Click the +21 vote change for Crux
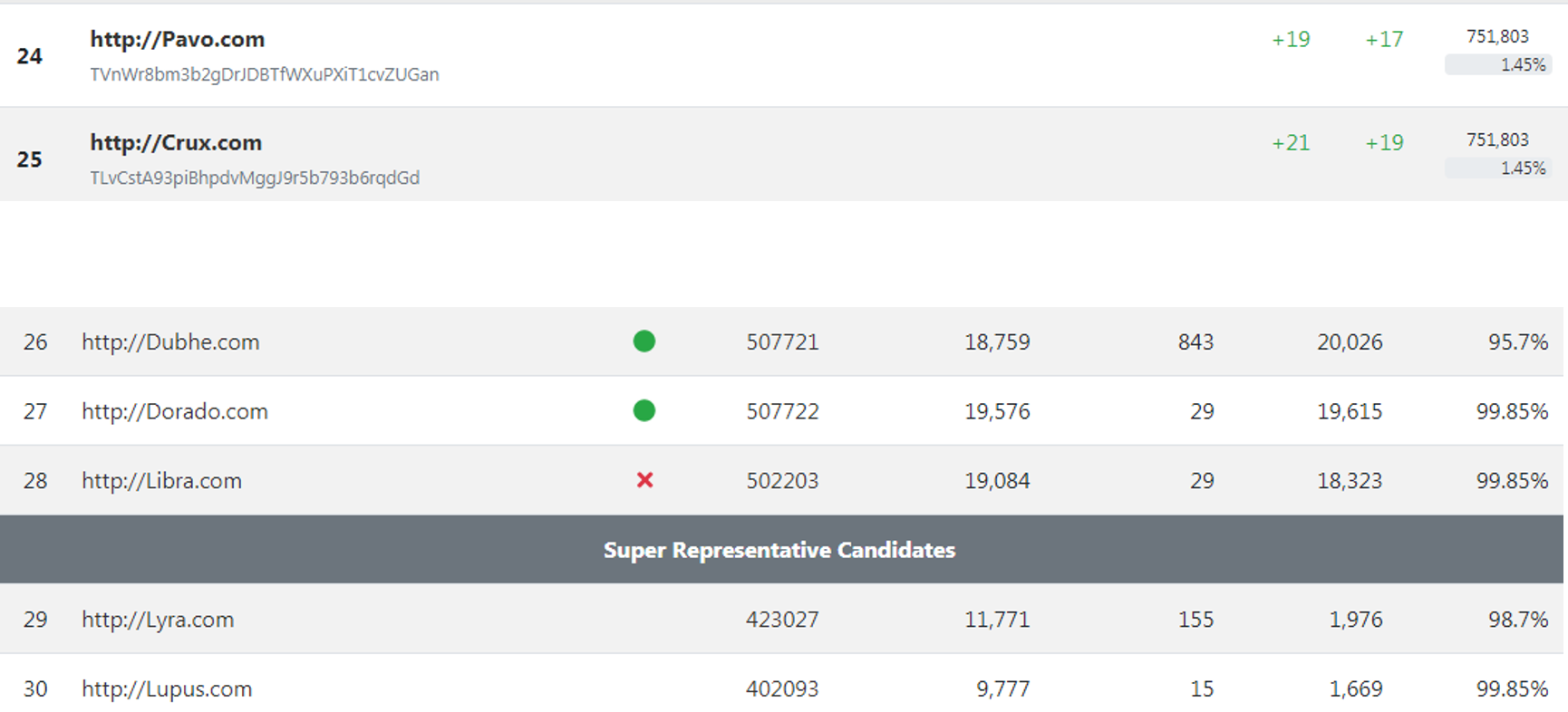Screen dimensions: 1568x712 coord(1290,142)
